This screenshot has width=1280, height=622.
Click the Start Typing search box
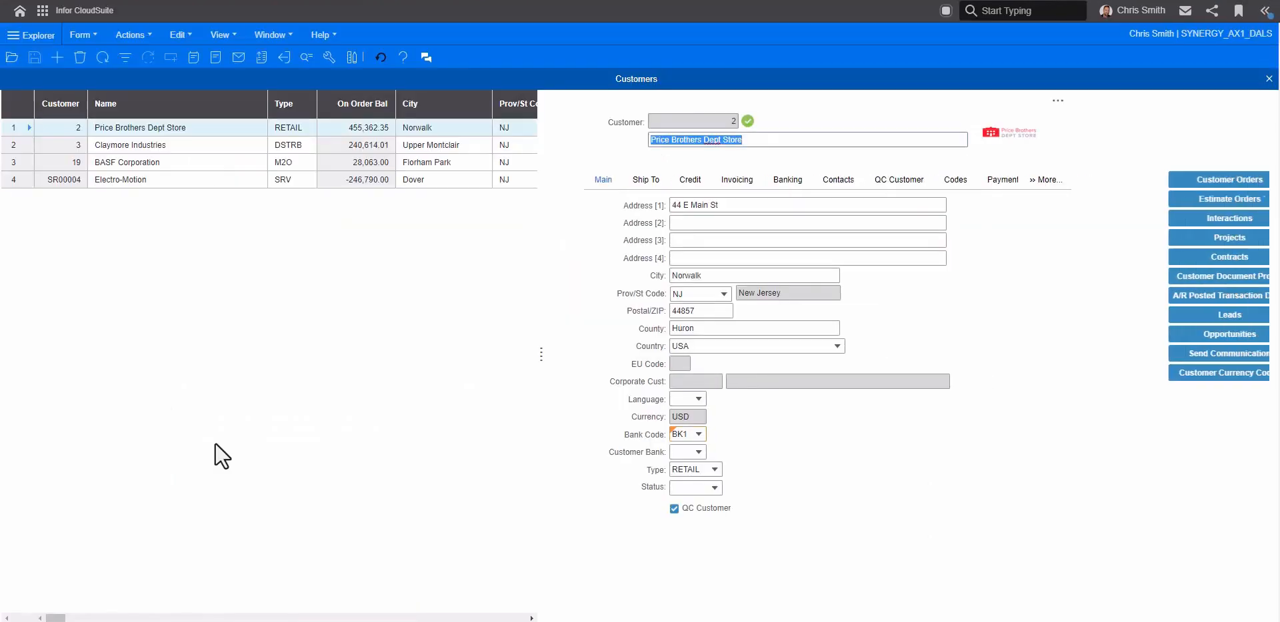coord(1022,10)
